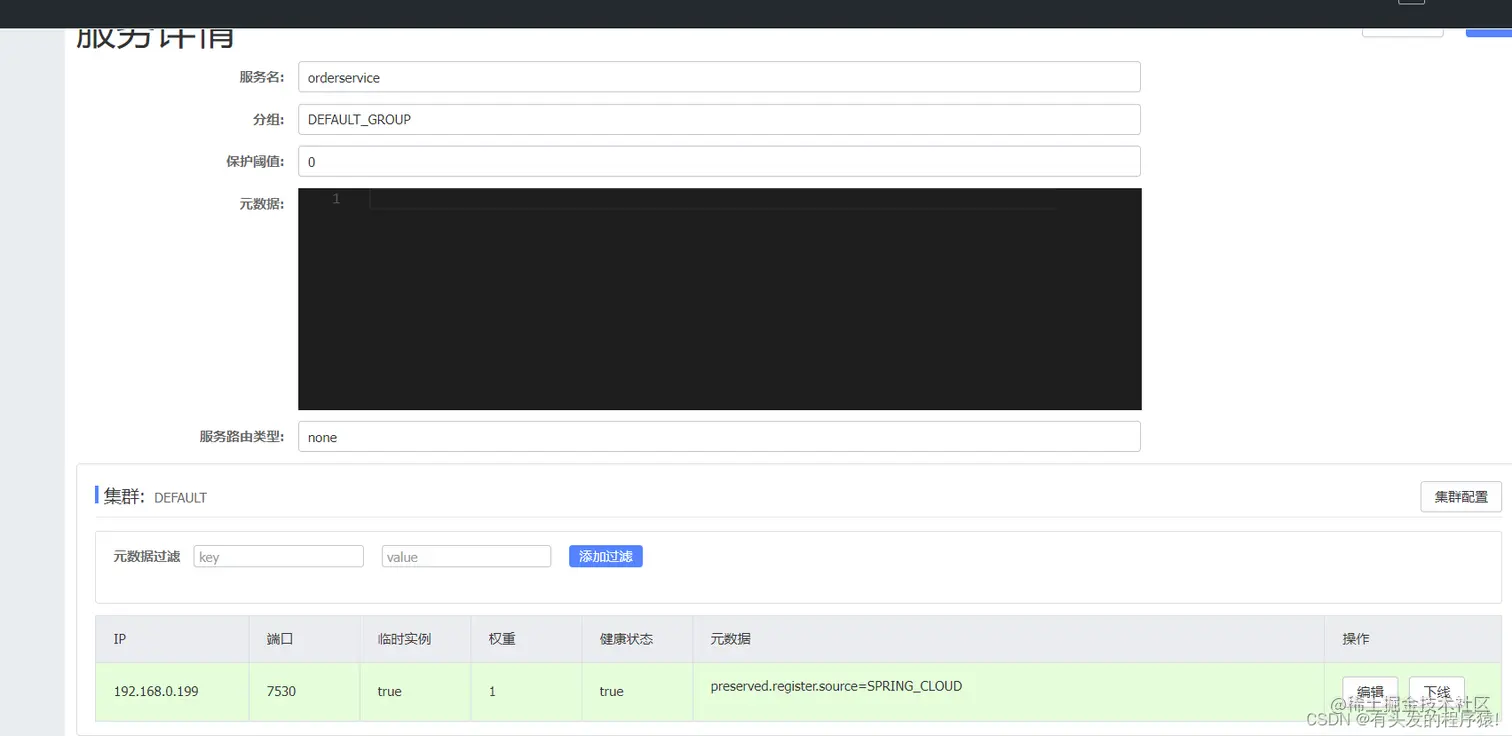Click the 元数据过滤 label

coord(146,556)
